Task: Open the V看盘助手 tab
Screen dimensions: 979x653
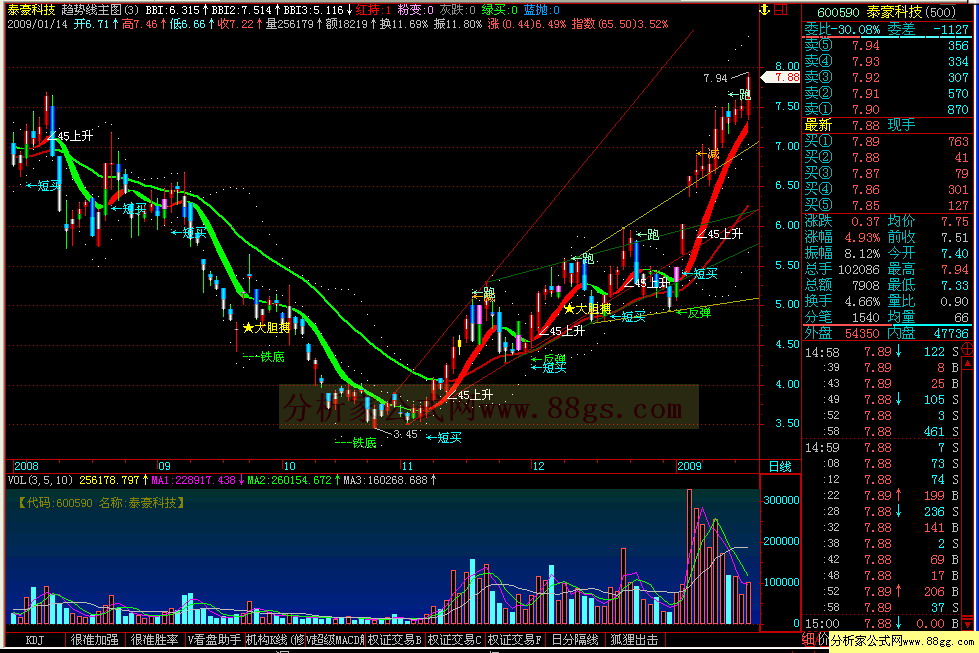Action: (x=214, y=640)
